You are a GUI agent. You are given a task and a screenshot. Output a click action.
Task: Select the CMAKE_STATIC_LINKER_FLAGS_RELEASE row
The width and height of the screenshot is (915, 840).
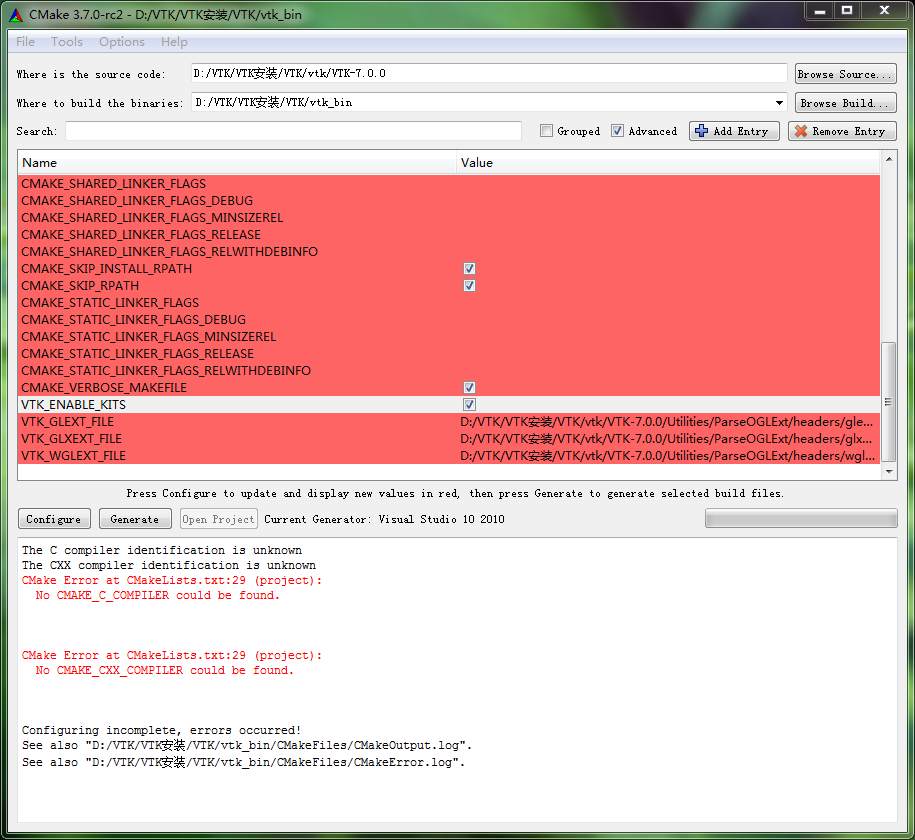tap(449, 354)
